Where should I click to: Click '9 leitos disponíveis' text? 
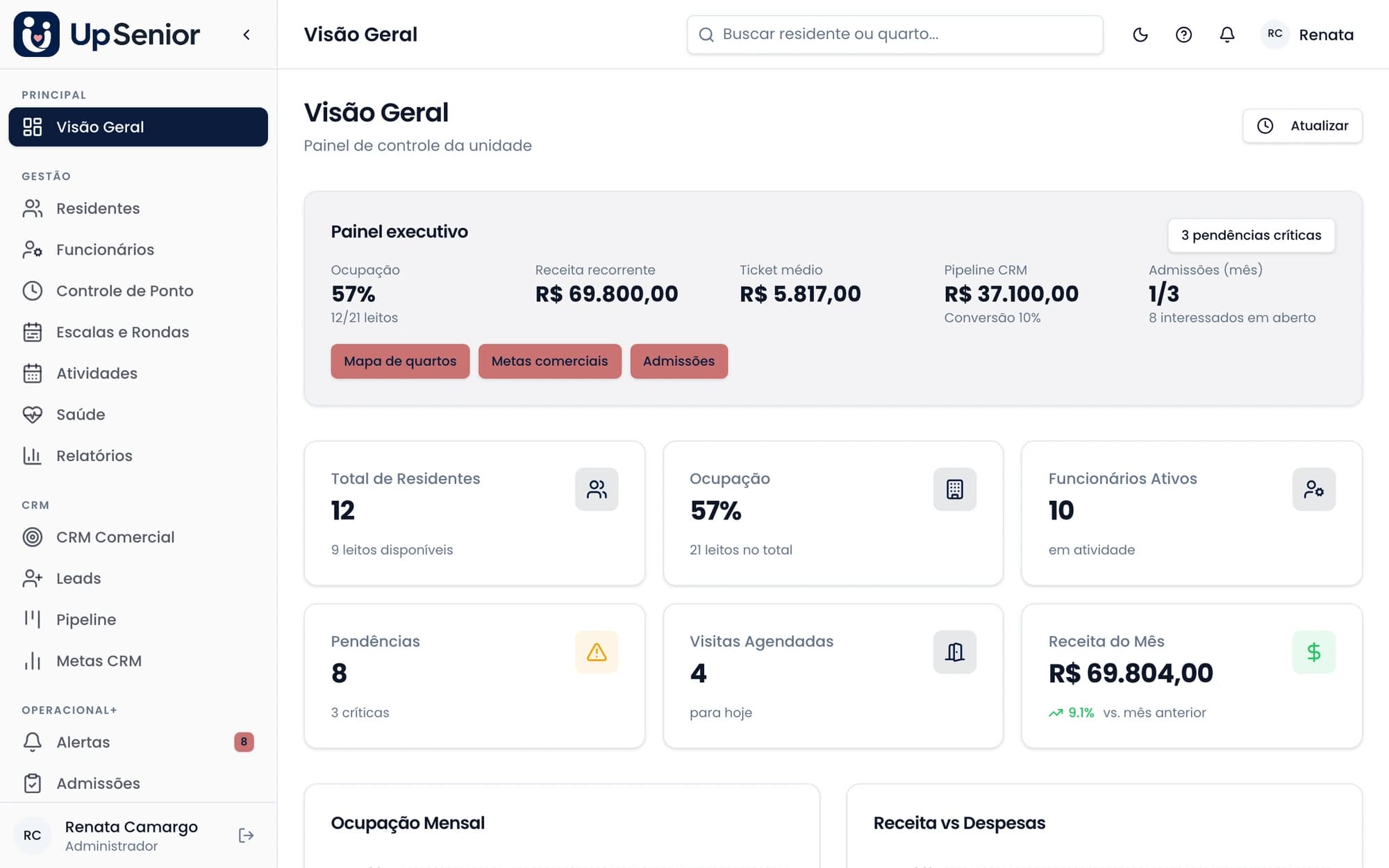tap(392, 550)
